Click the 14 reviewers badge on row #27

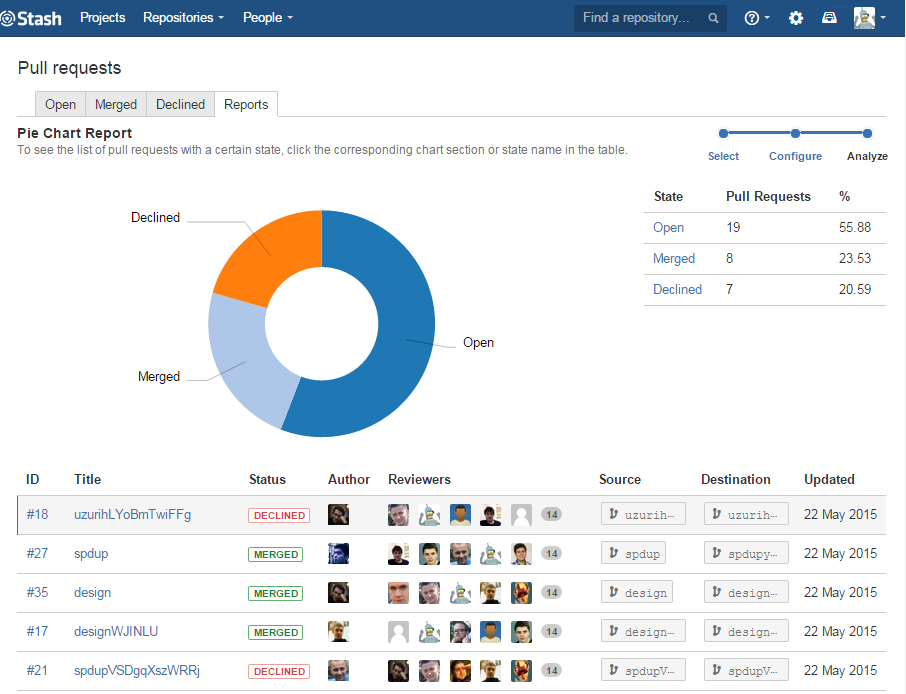point(551,554)
